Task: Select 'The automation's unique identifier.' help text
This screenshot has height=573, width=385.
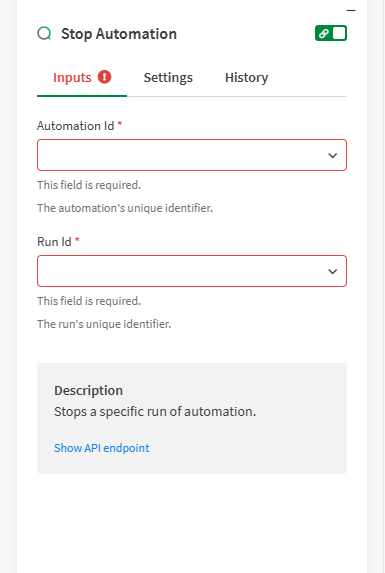Action: click(x=125, y=208)
